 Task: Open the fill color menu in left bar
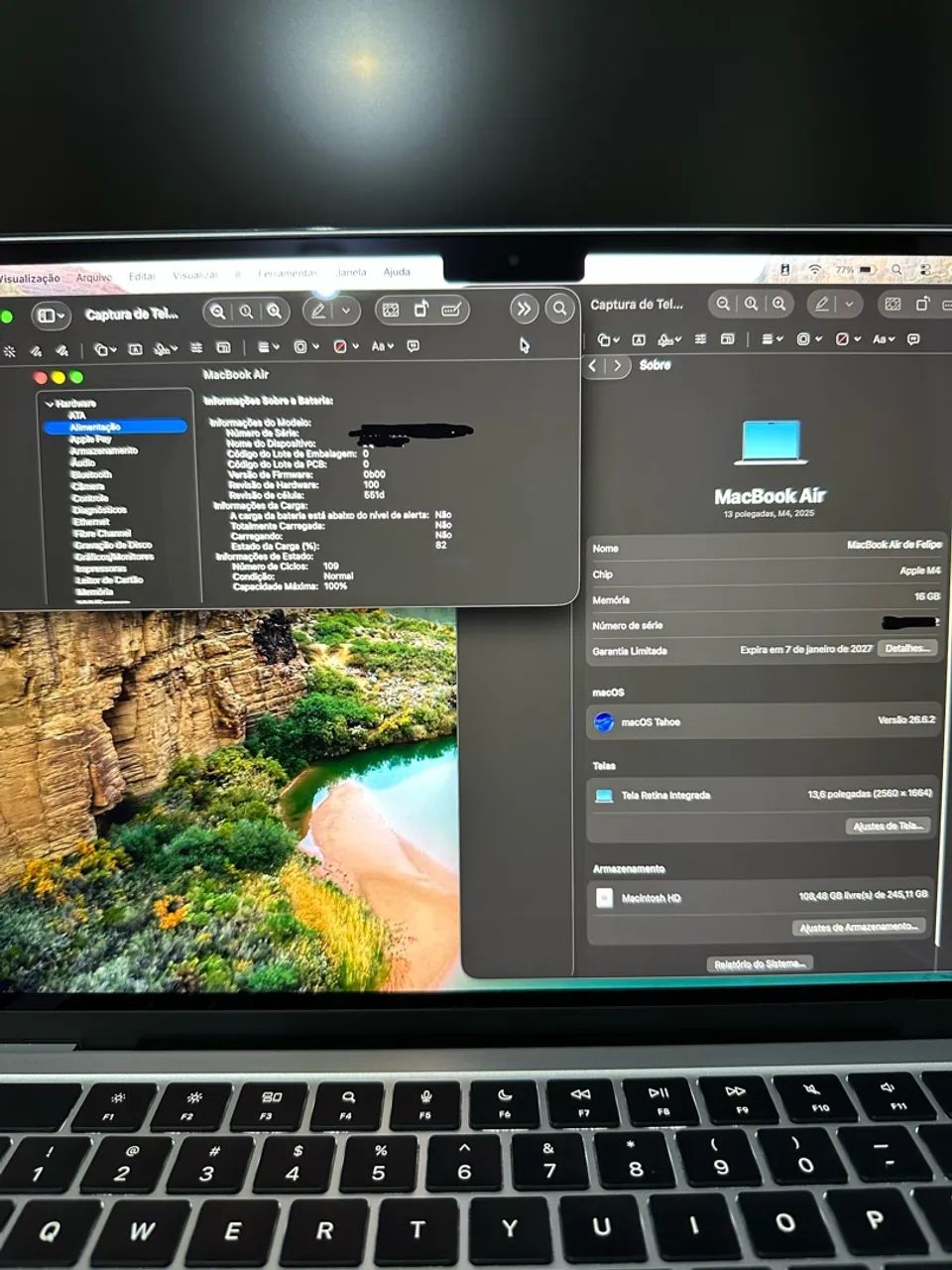345,347
